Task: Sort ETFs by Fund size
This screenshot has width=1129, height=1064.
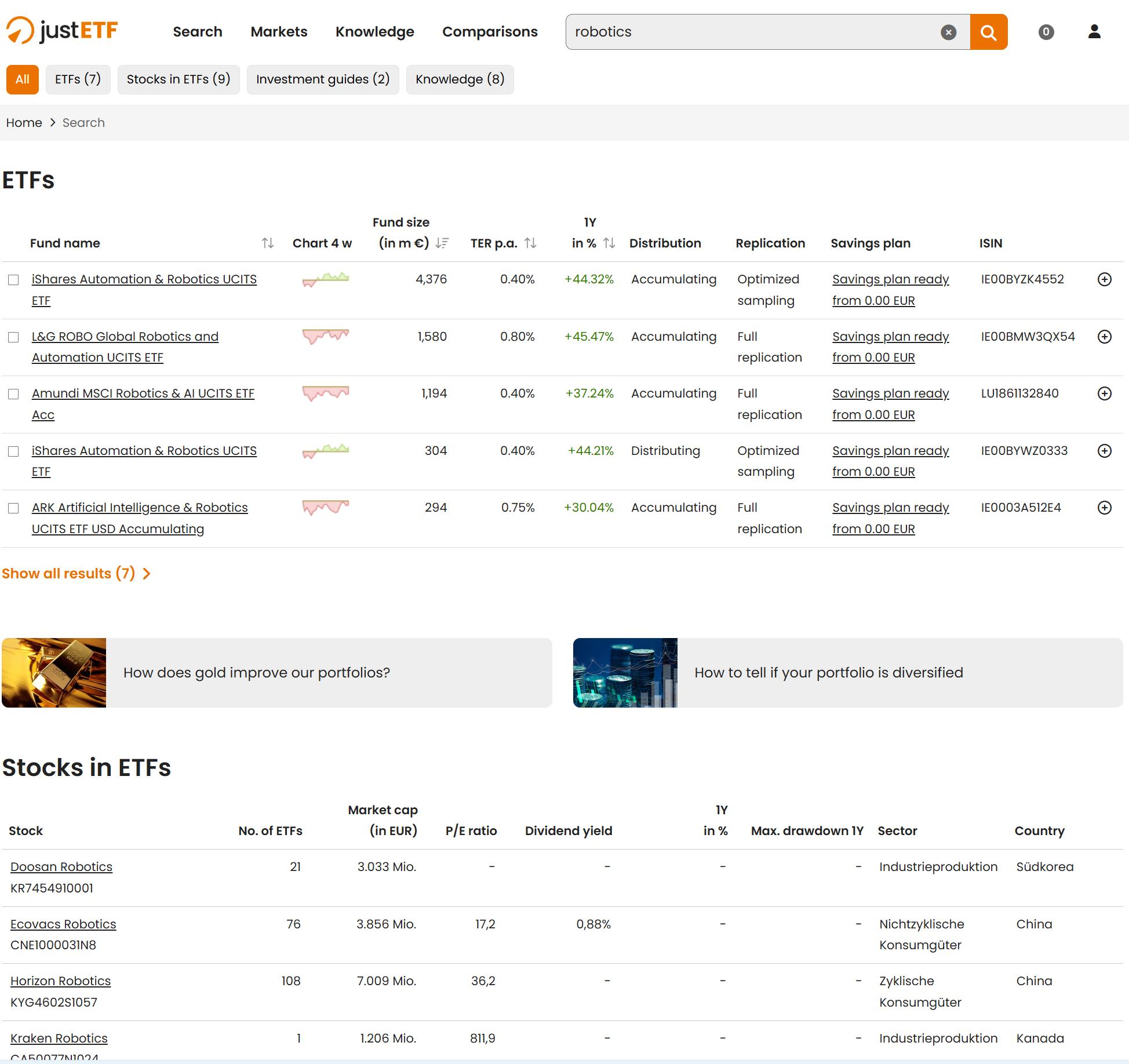Action: coord(442,243)
